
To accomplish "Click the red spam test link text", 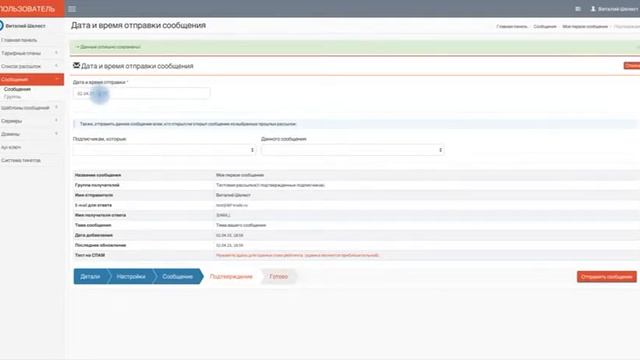I will (x=297, y=255).
